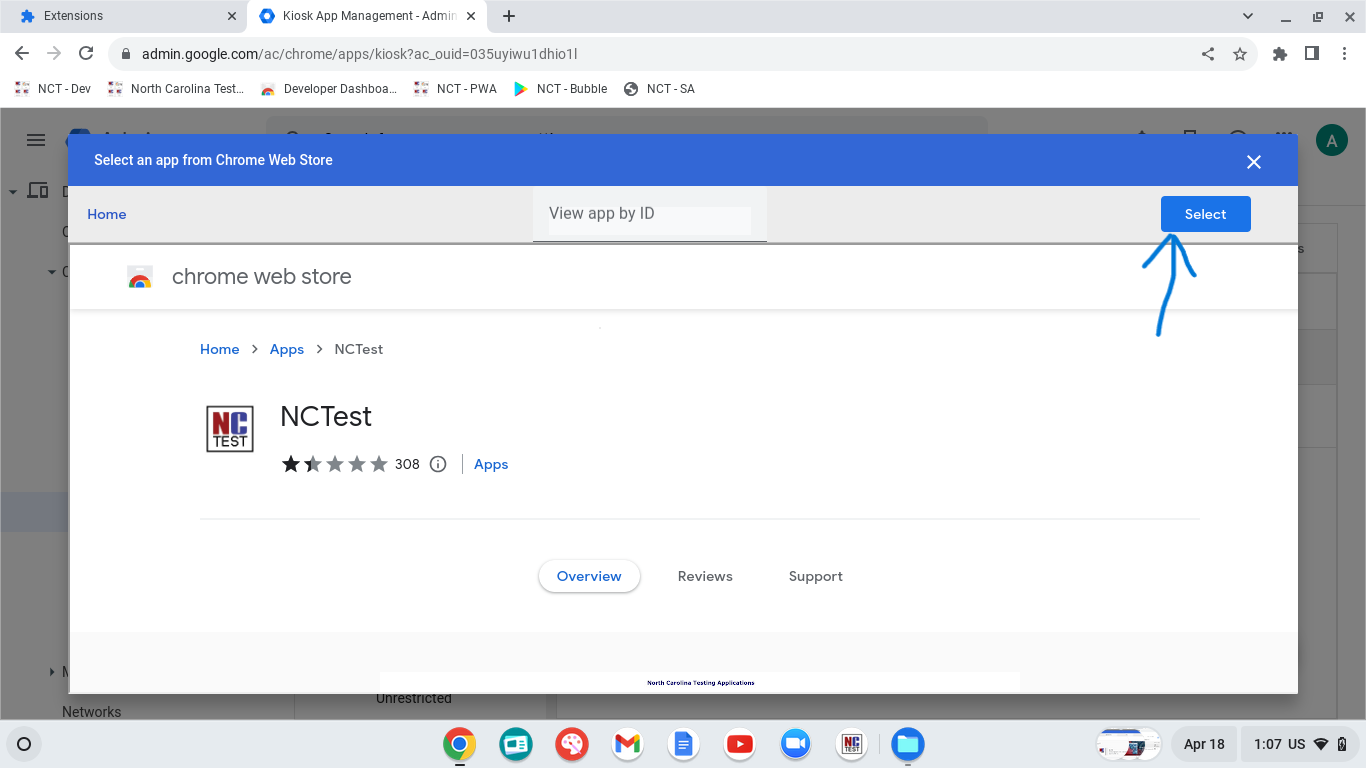The width and height of the screenshot is (1366, 768).
Task: Open the Apr 18 calendar date
Action: click(1204, 744)
